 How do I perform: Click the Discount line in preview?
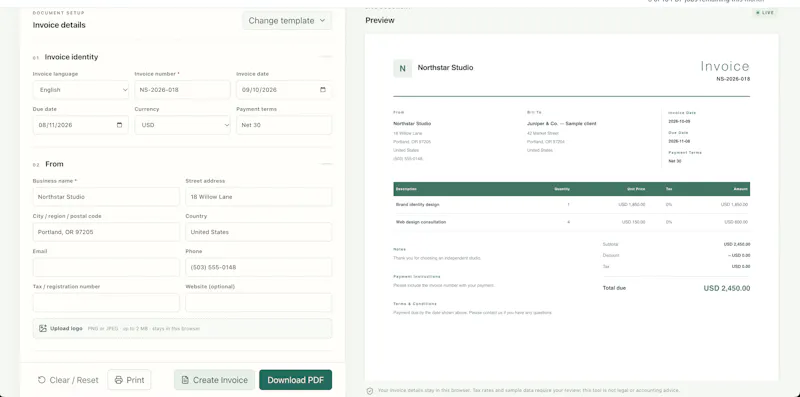[676, 255]
